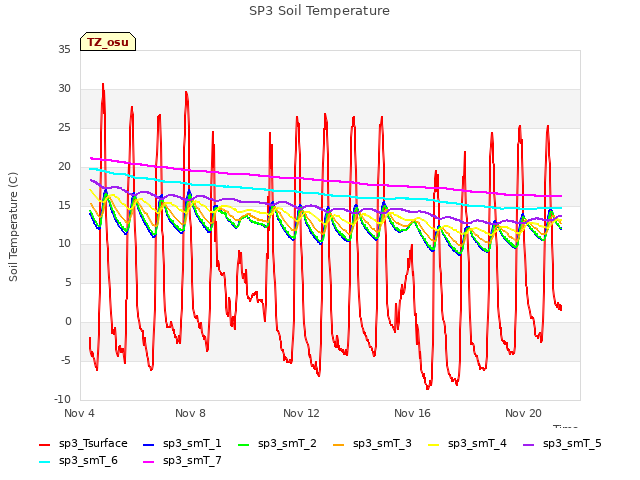Click the magenta sp3_smT_7 legend swatch

[x=149, y=462]
